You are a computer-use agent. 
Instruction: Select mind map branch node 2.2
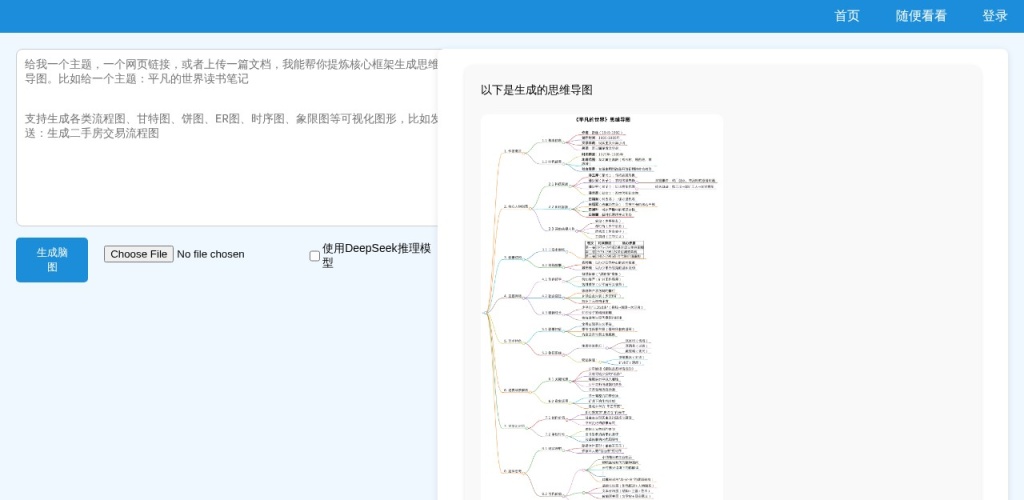point(558,207)
